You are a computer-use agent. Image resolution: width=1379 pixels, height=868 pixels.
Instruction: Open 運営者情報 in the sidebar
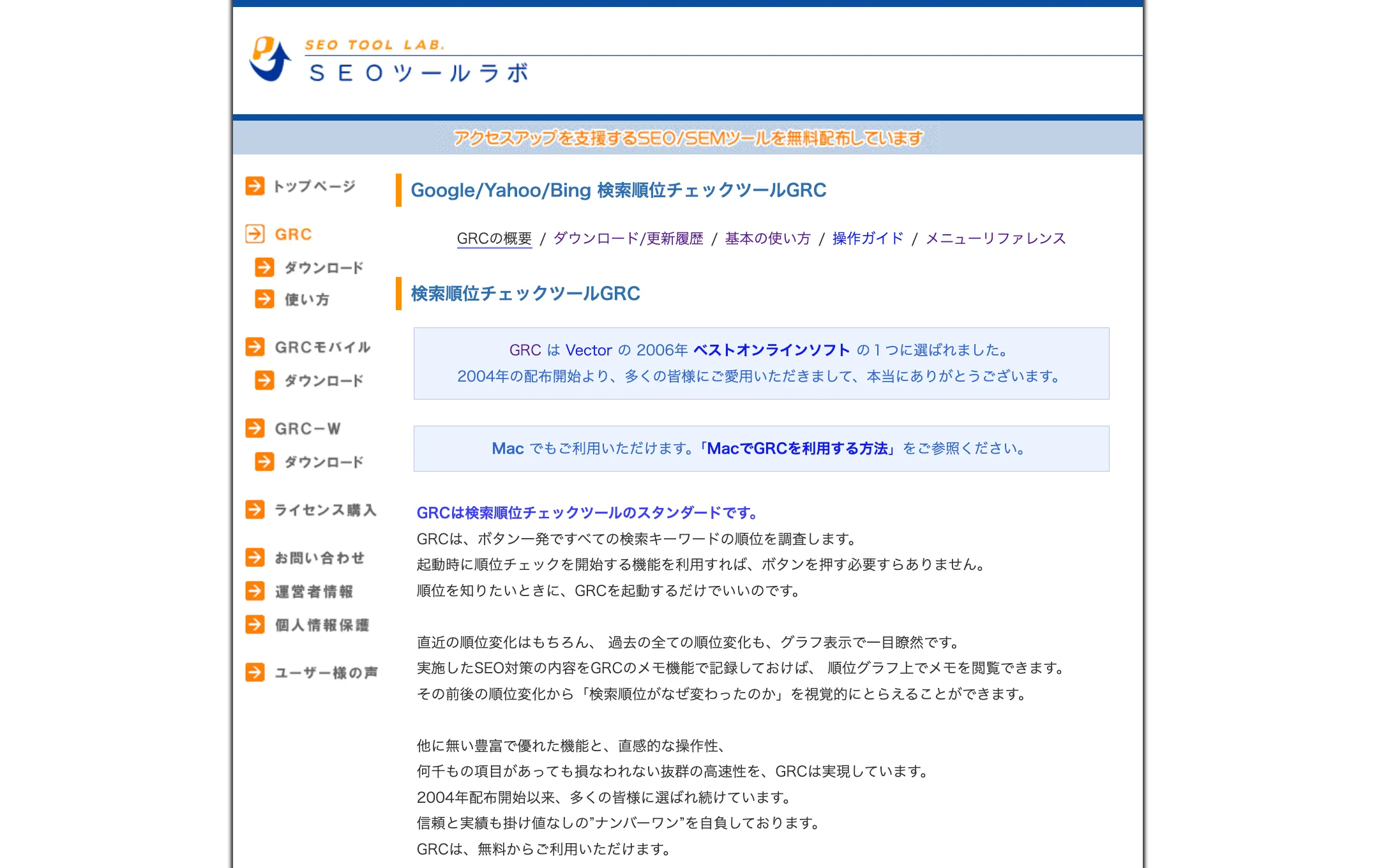pyautogui.click(x=314, y=592)
